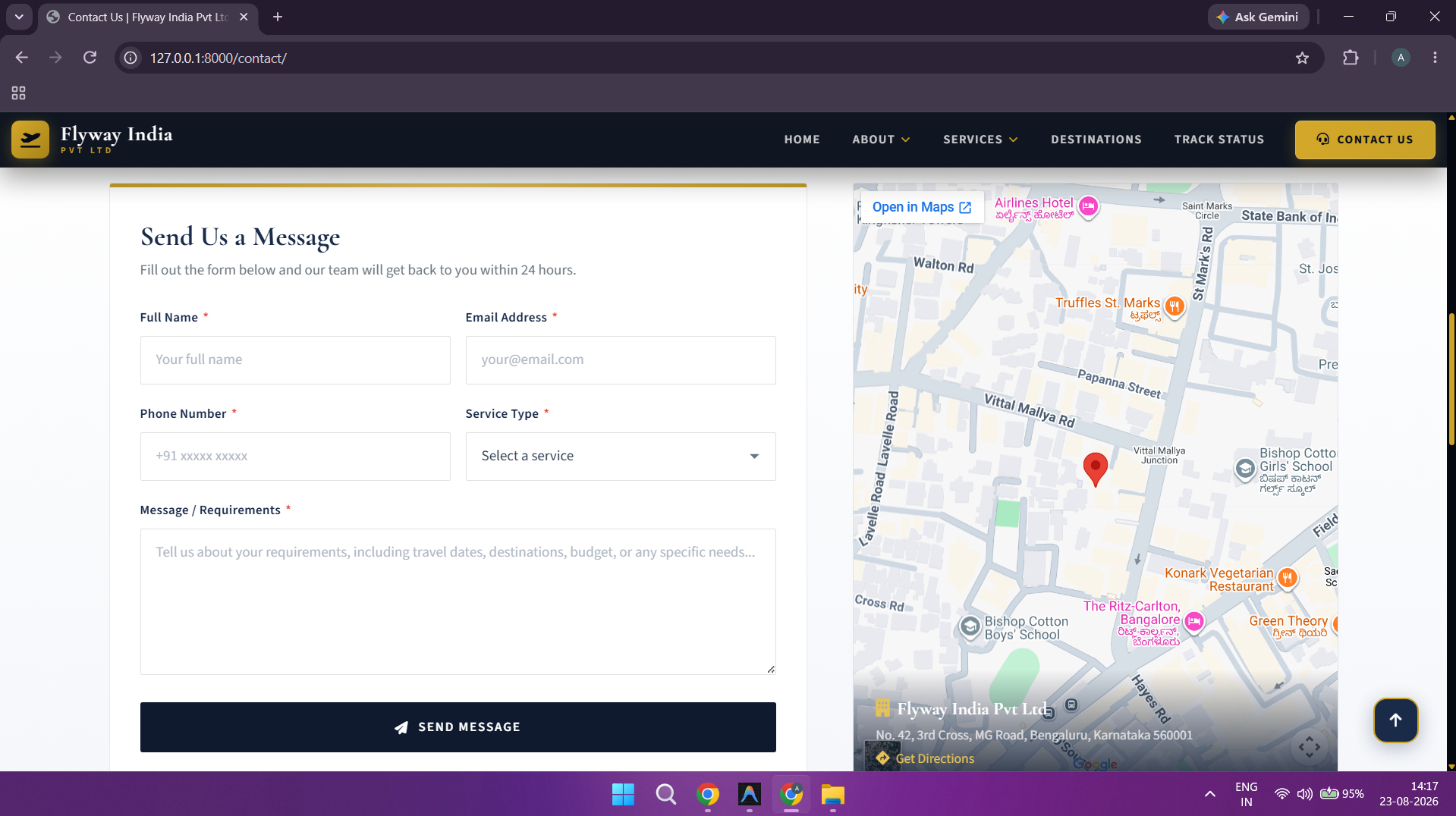Go to the Home page
1456x816 pixels.
pyautogui.click(x=802, y=140)
